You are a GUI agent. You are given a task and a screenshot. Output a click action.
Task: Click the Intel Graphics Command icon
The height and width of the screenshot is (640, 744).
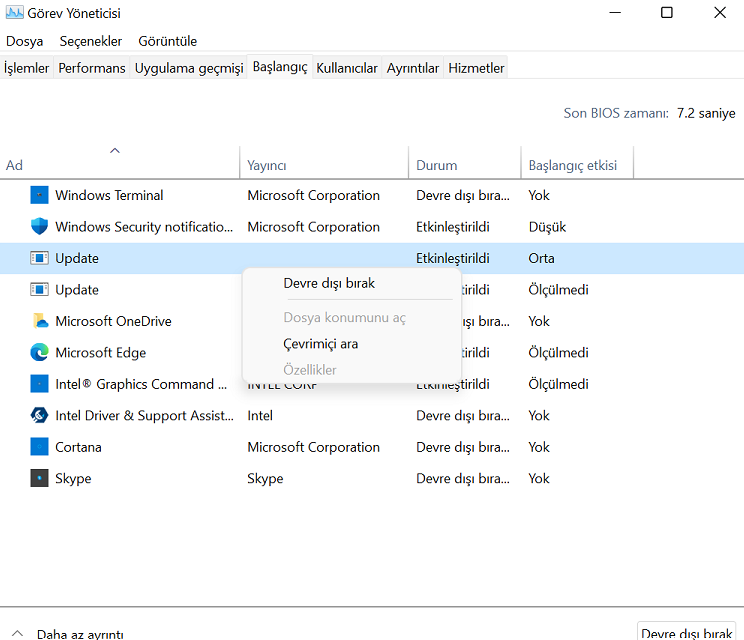39,384
